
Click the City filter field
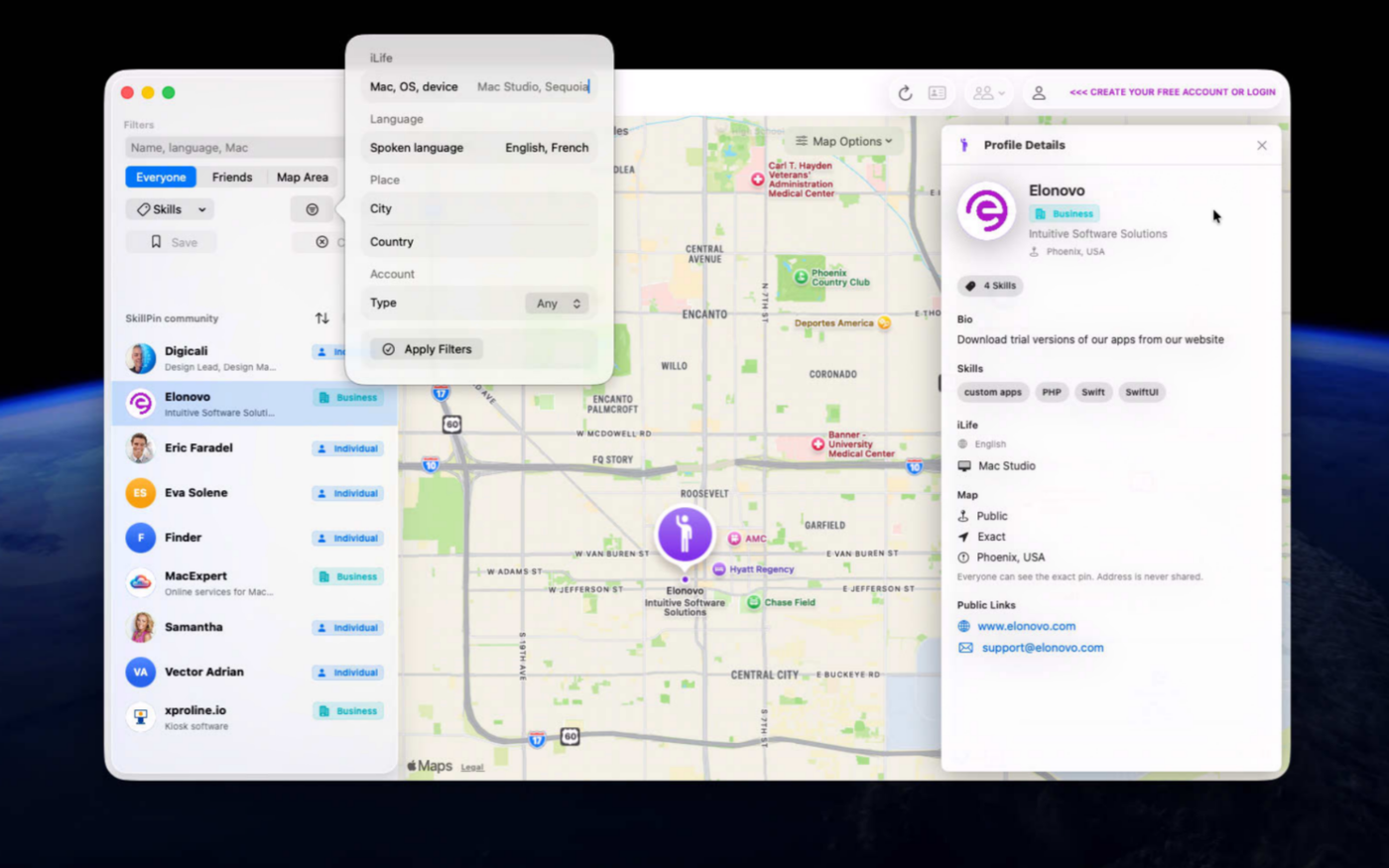pos(479,209)
